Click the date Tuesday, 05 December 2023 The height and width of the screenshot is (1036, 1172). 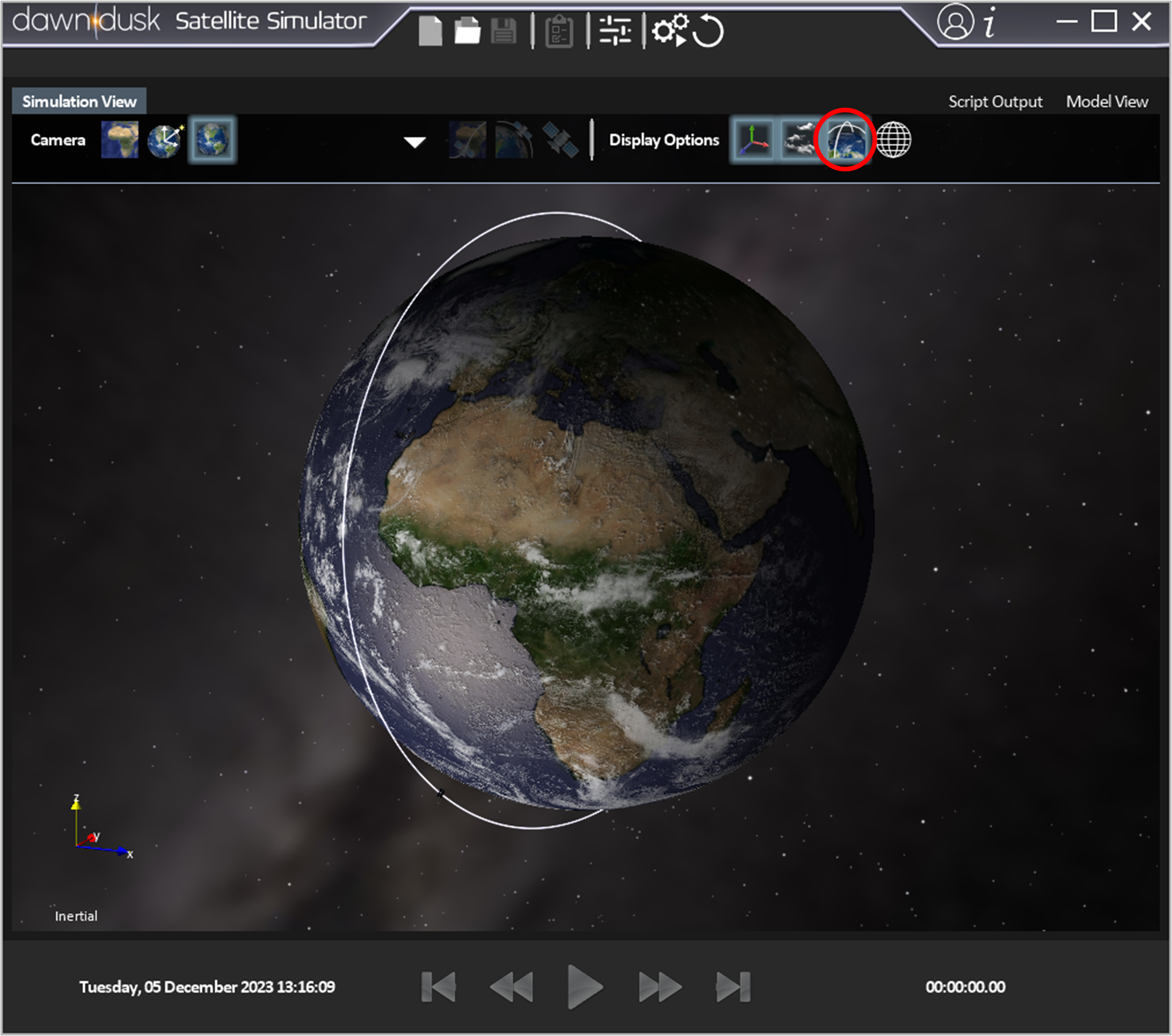177,987
